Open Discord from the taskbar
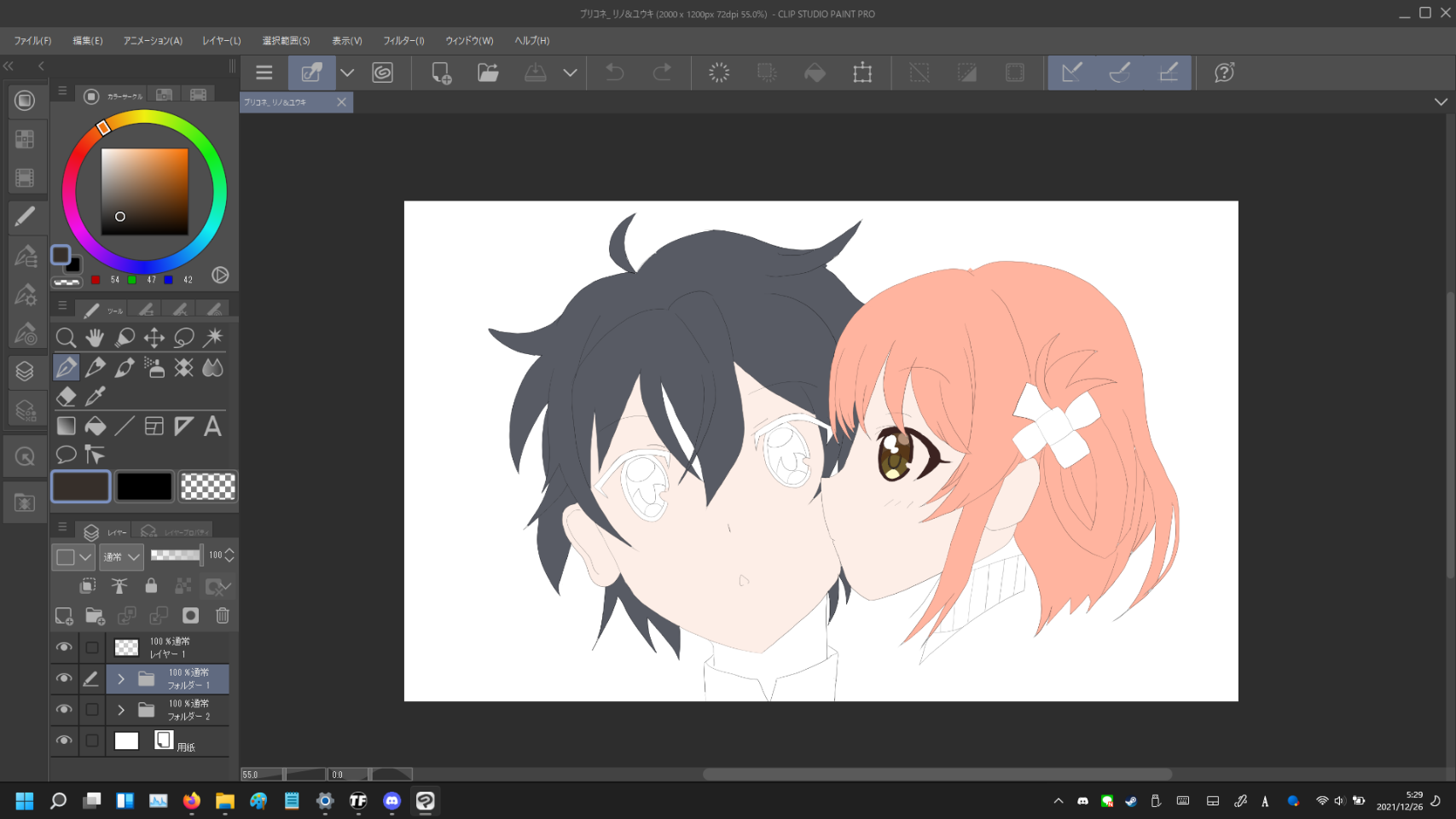The width and height of the screenshot is (1456, 819). (x=392, y=800)
